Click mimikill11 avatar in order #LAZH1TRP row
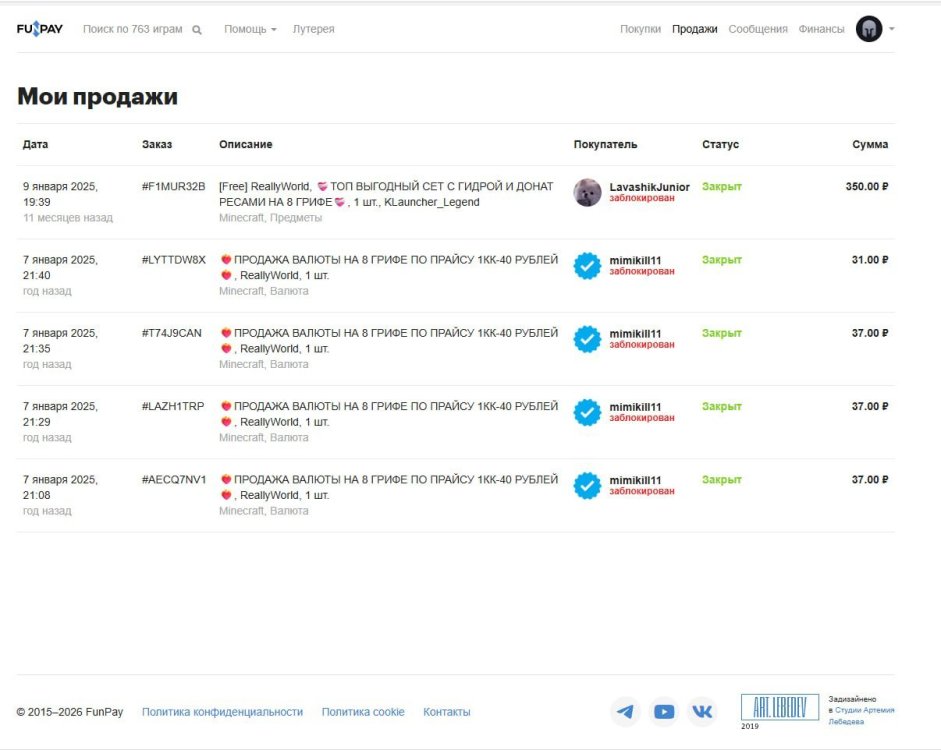Screen dimensions: 941x750 [x=588, y=412]
